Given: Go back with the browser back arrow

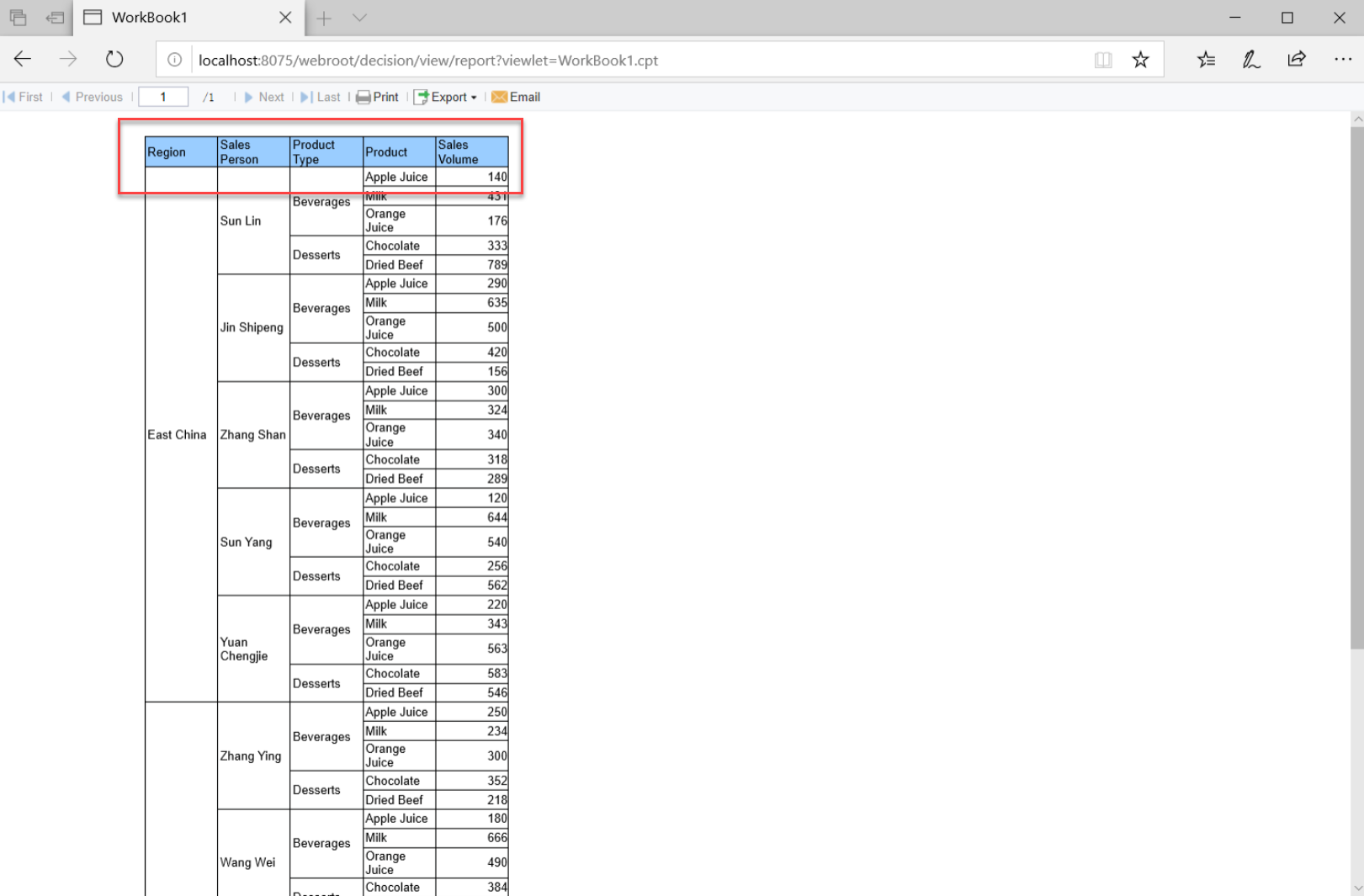Looking at the screenshot, I should [x=23, y=59].
